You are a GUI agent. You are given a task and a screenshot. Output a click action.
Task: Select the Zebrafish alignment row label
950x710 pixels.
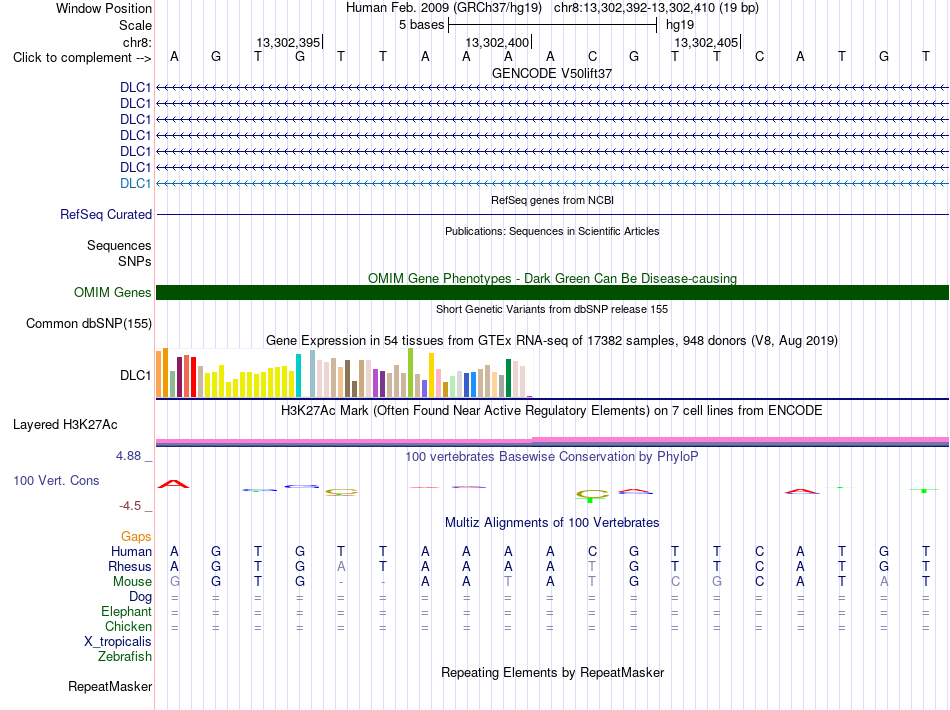click(125, 656)
